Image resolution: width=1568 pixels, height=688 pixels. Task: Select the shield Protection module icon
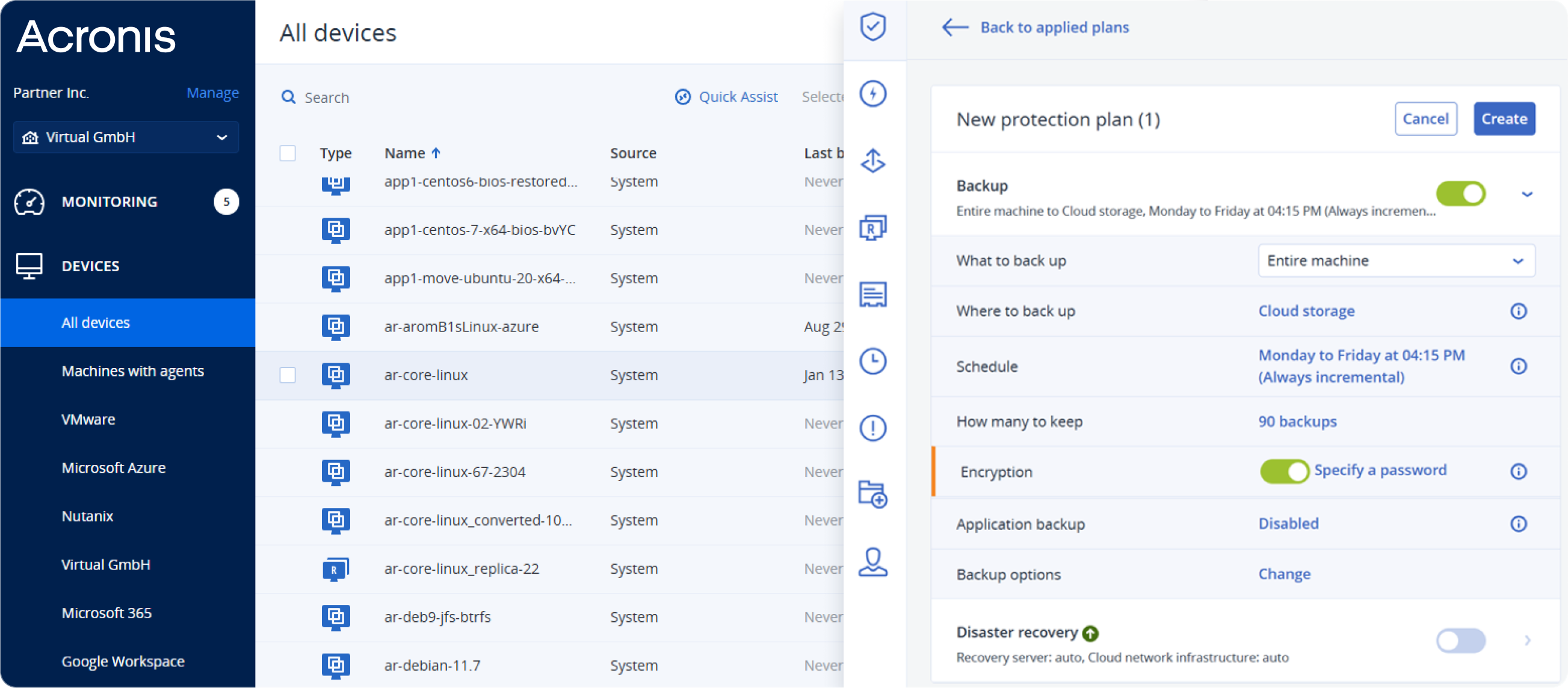click(873, 27)
